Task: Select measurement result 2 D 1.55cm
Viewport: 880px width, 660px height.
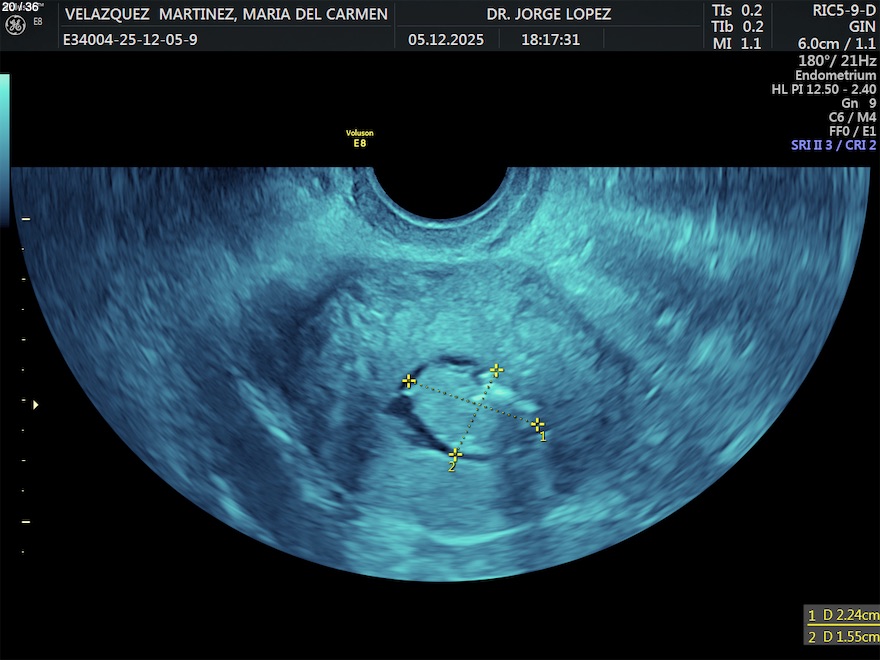Action: point(843,637)
